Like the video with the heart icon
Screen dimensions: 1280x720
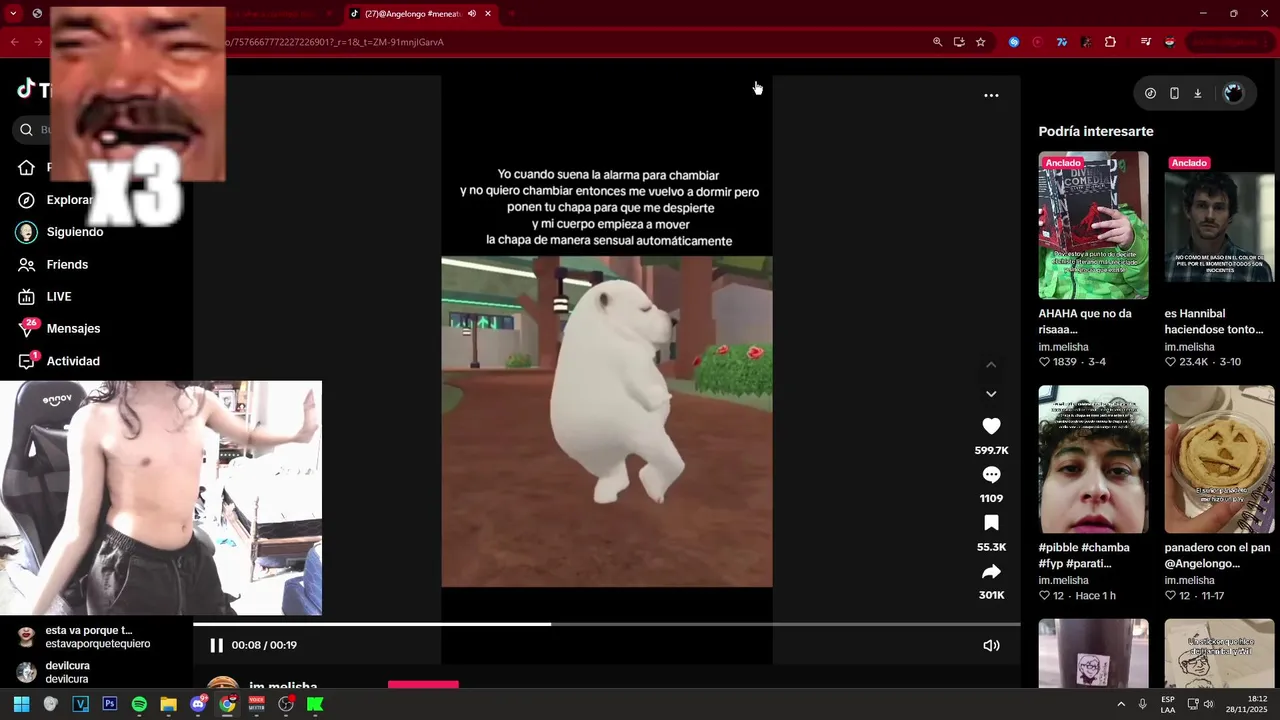tap(991, 426)
